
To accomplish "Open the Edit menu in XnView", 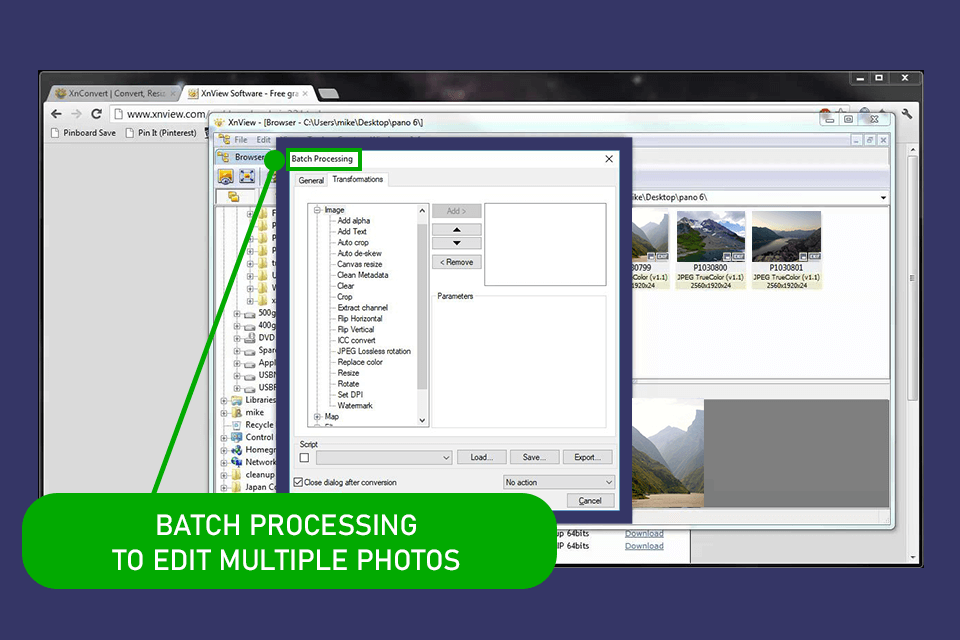I will 263,140.
